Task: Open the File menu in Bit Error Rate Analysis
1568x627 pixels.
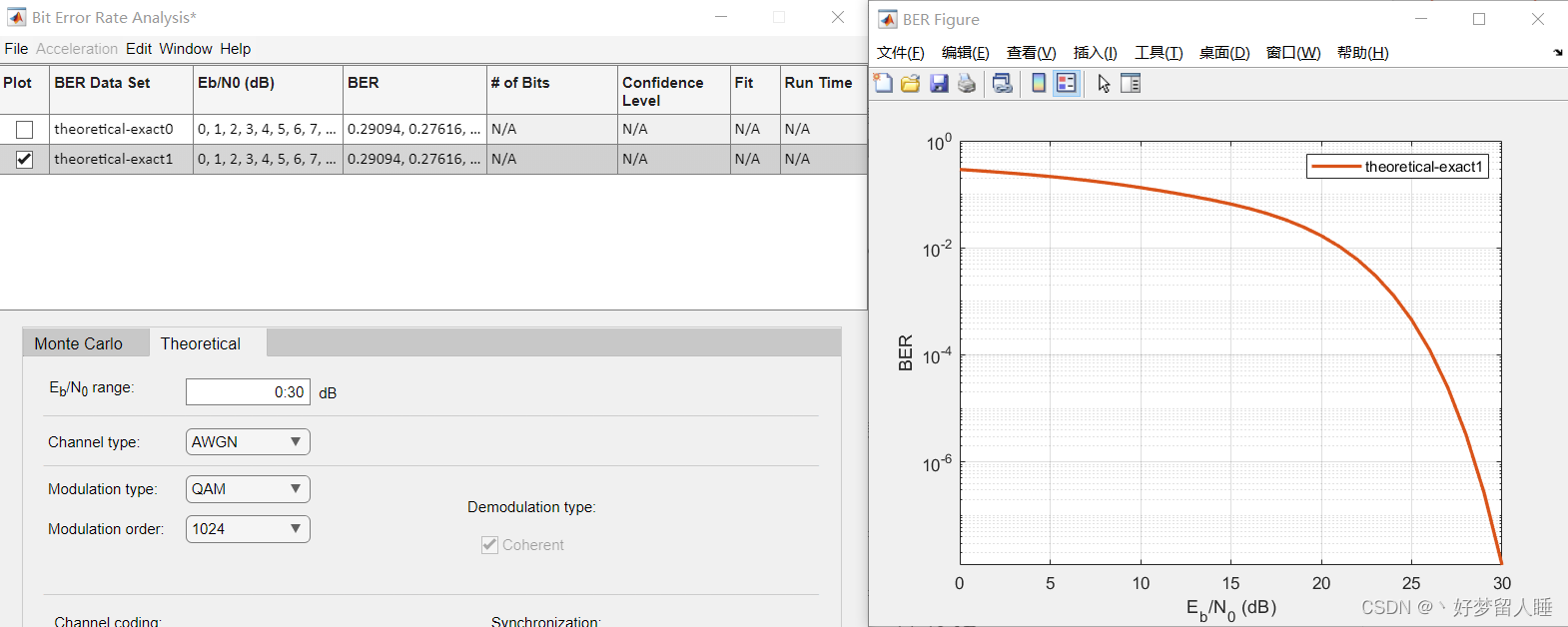Action: pos(16,48)
